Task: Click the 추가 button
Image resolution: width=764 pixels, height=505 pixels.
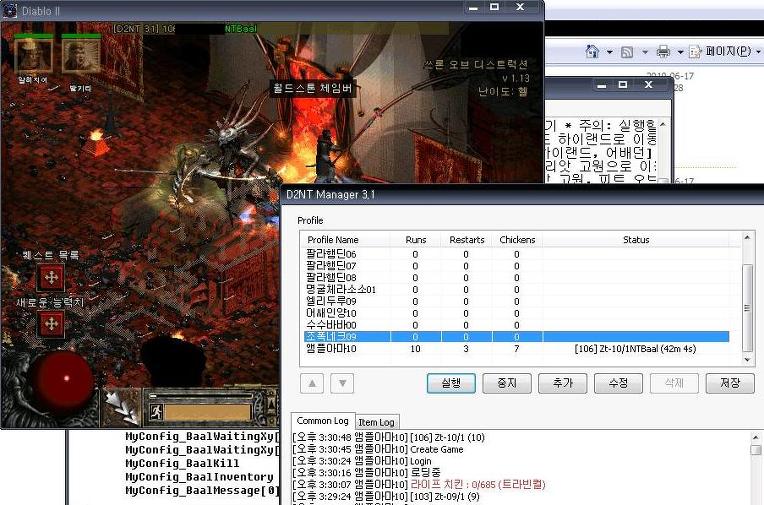Action: 563,383
